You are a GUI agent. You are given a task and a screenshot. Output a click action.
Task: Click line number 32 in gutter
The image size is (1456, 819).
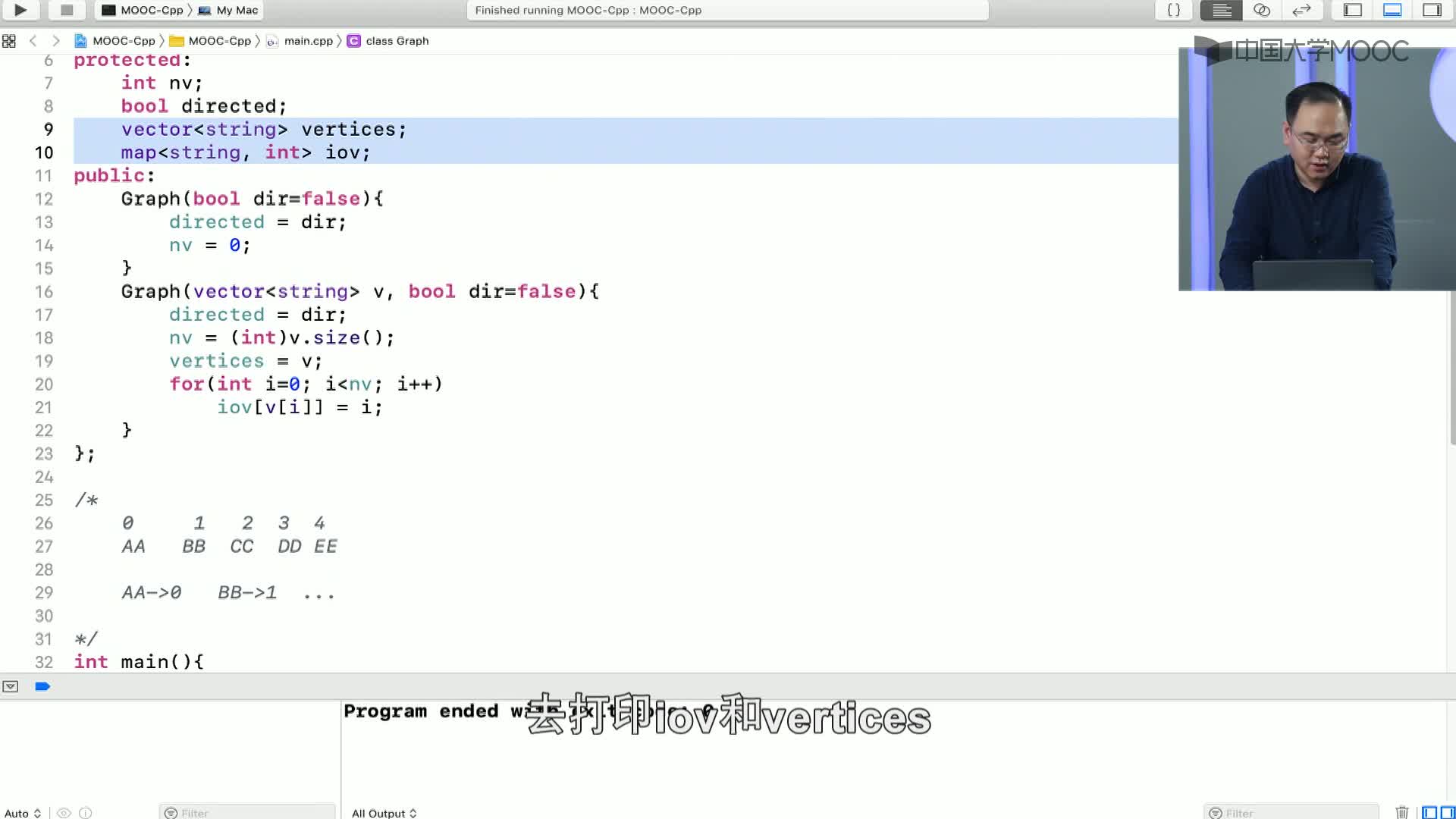[44, 662]
